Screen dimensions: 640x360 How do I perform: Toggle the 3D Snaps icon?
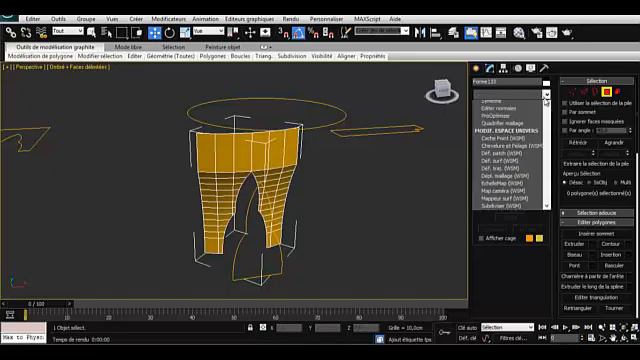click(283, 32)
